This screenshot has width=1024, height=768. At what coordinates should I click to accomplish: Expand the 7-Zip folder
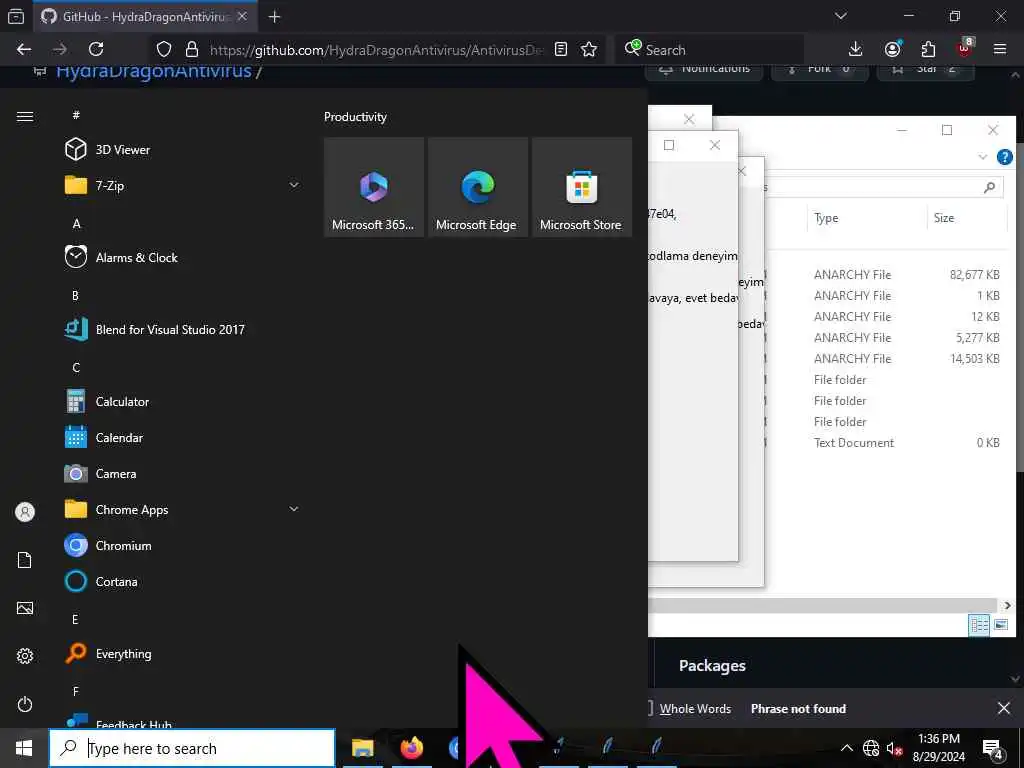point(294,185)
